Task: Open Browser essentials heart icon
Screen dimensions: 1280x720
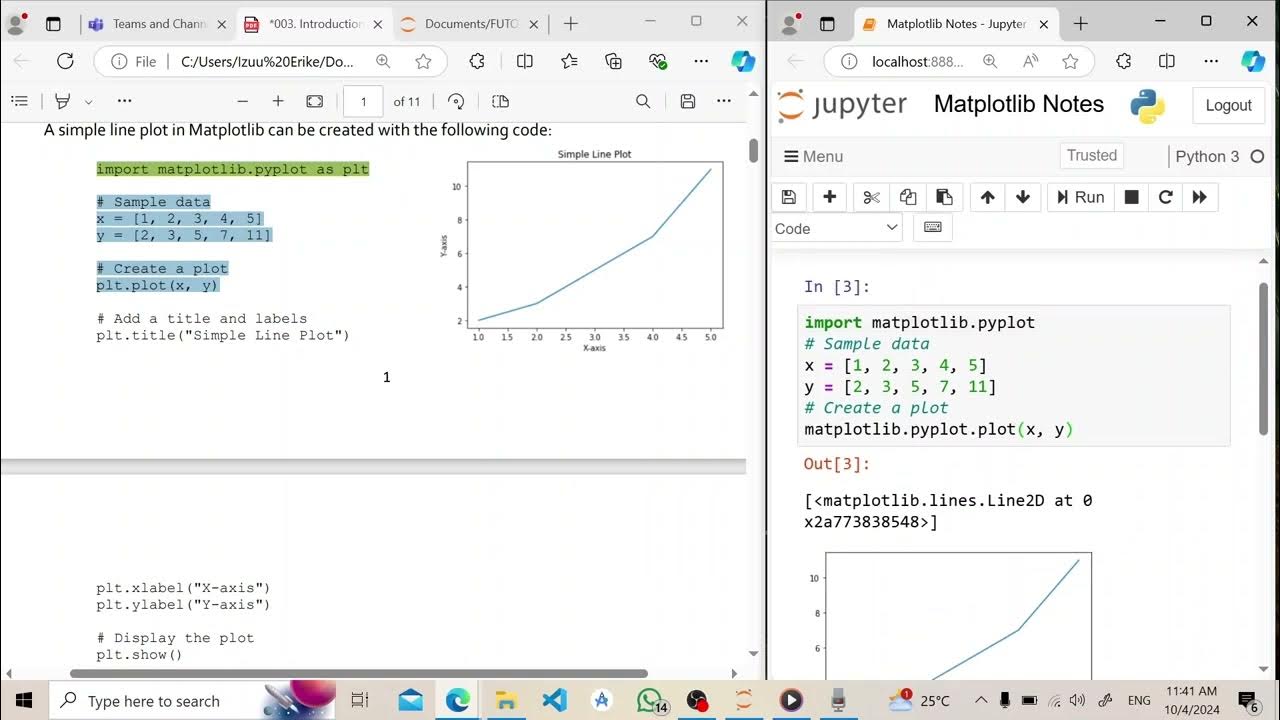Action: coord(658,61)
